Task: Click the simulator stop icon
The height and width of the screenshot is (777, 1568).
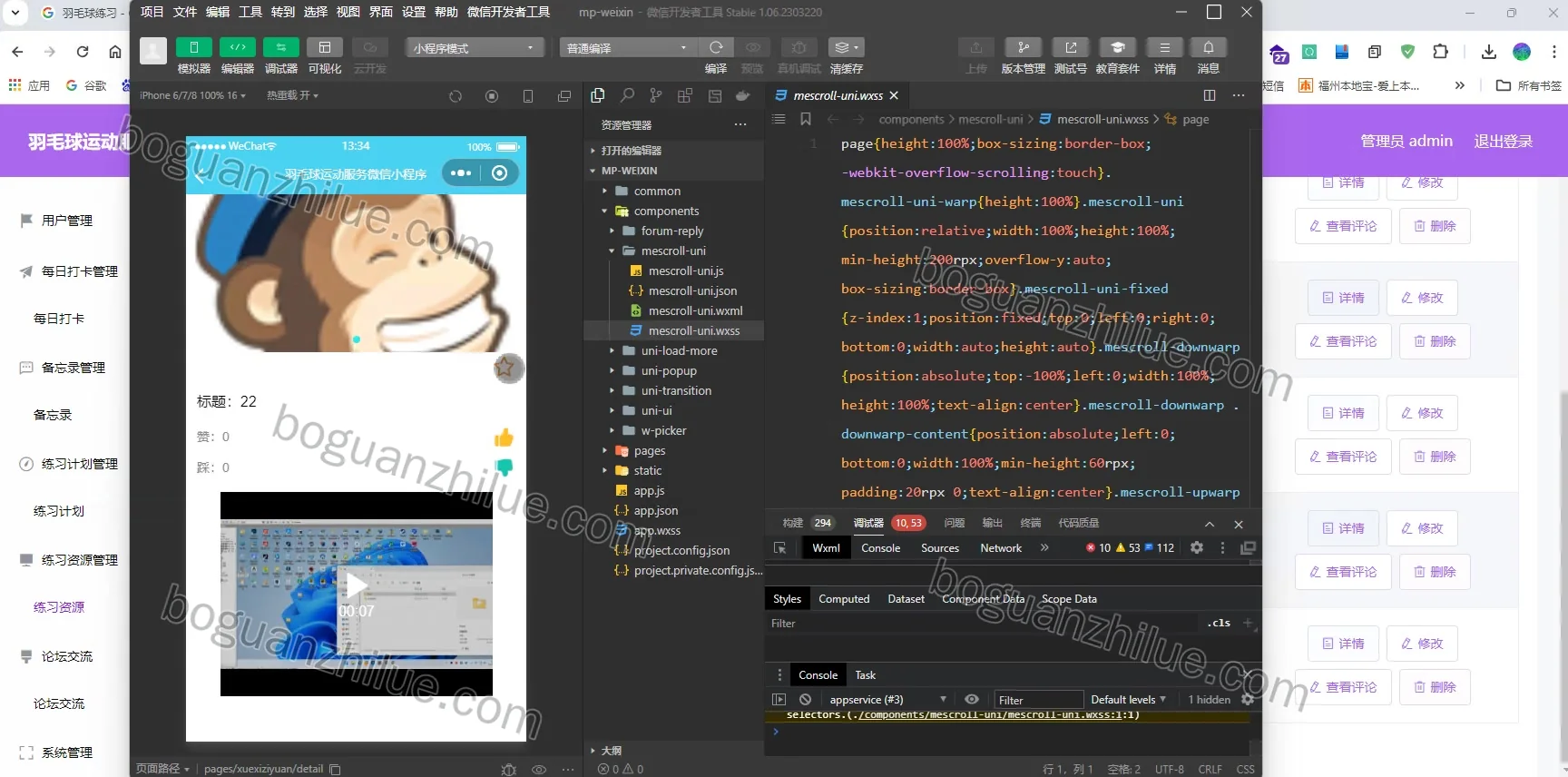Action: (492, 96)
